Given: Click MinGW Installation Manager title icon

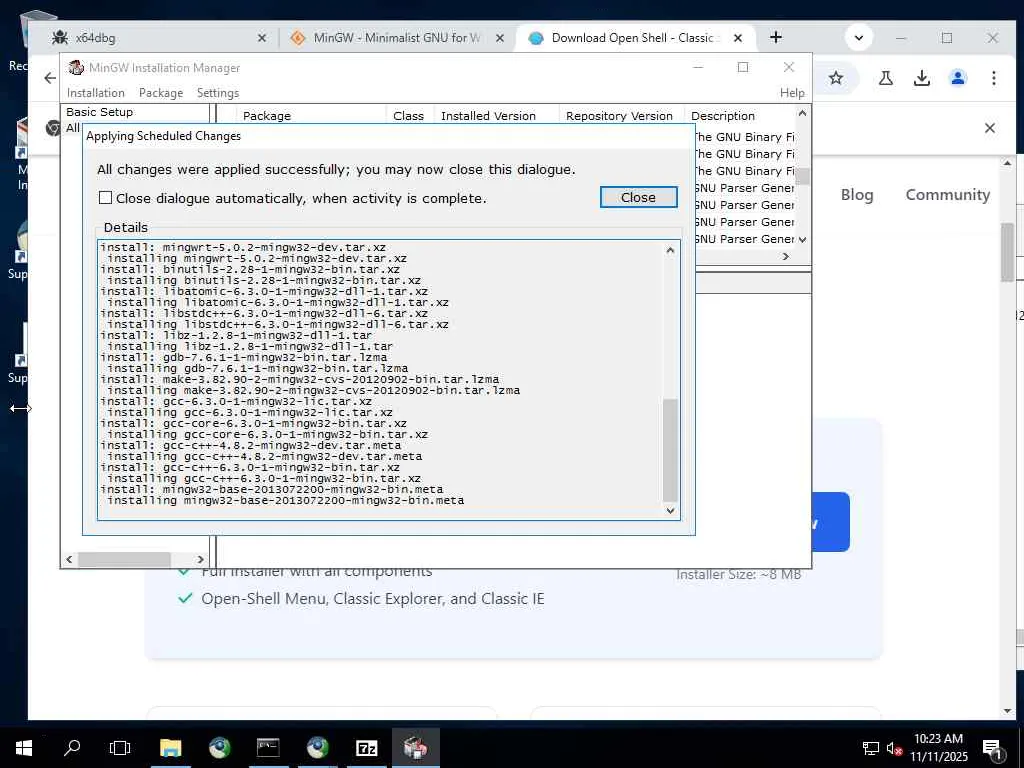Looking at the screenshot, I should (76, 67).
